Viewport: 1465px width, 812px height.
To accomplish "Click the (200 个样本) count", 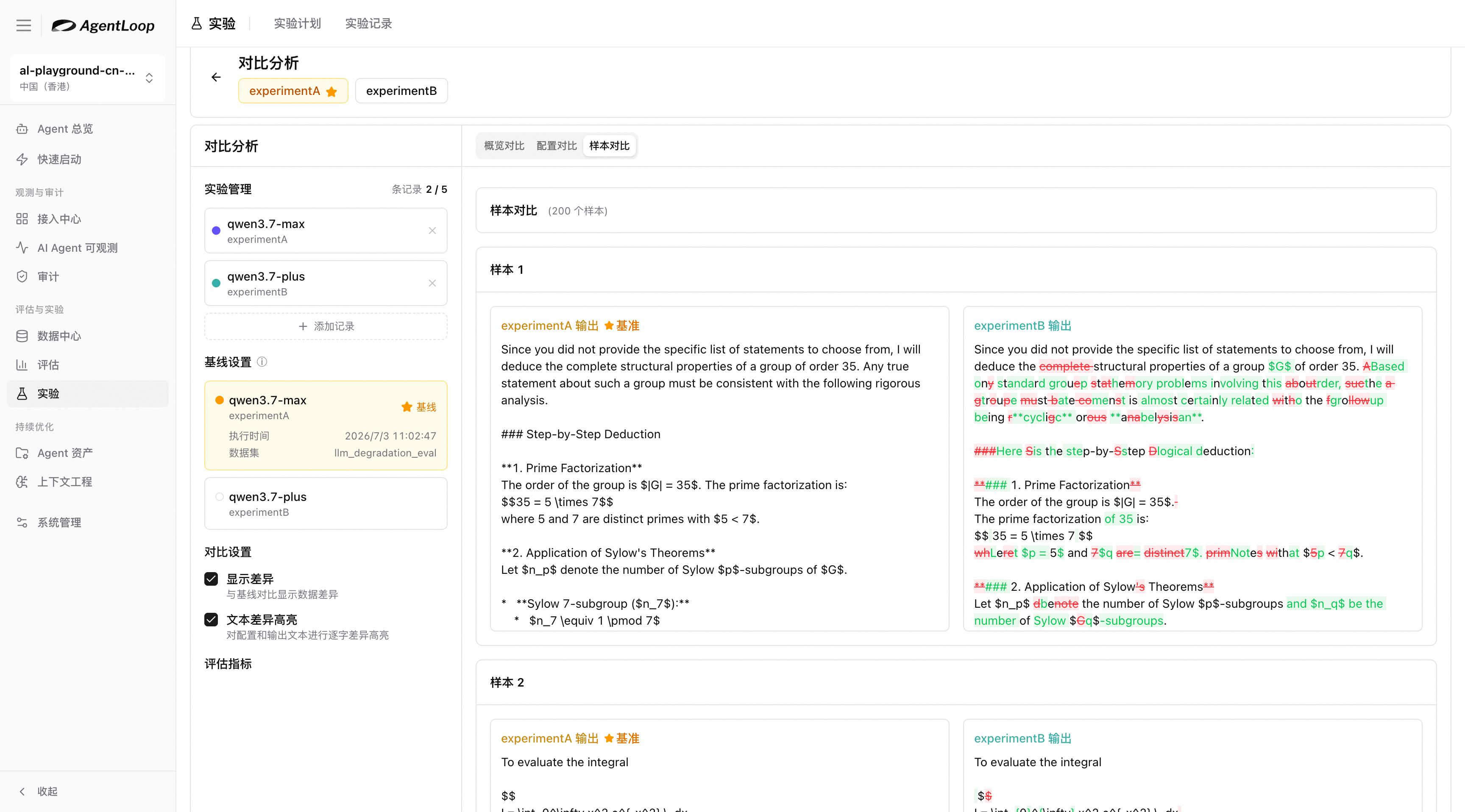I will [x=578, y=211].
